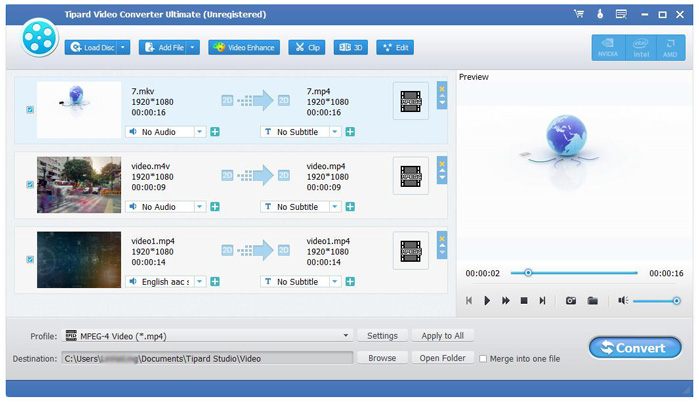699x404 pixels.
Task: Open the 3D settings tool
Action: 350,48
